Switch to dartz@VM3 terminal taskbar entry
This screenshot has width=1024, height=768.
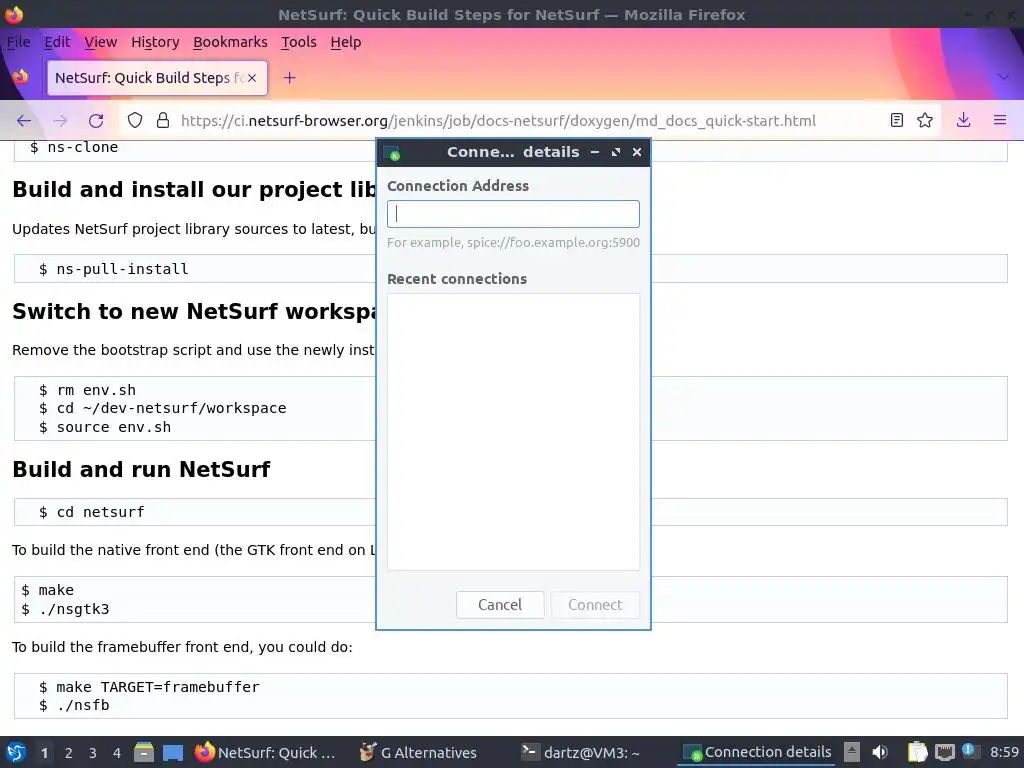pyautogui.click(x=580, y=752)
